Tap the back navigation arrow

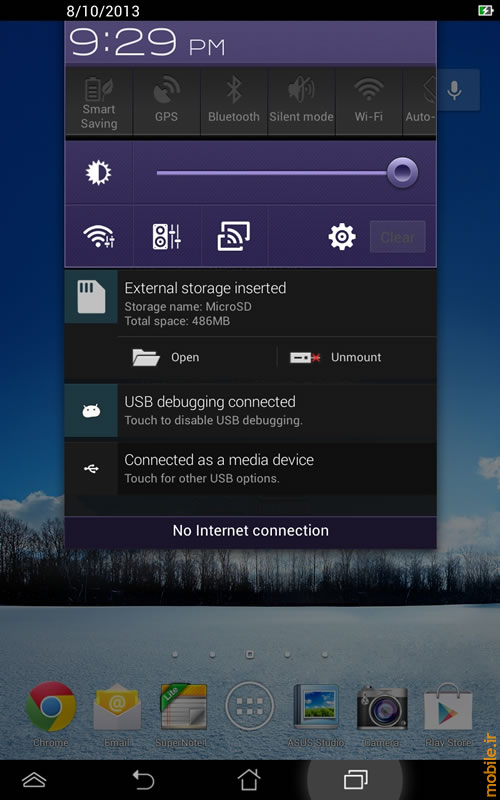pyautogui.click(x=143, y=780)
